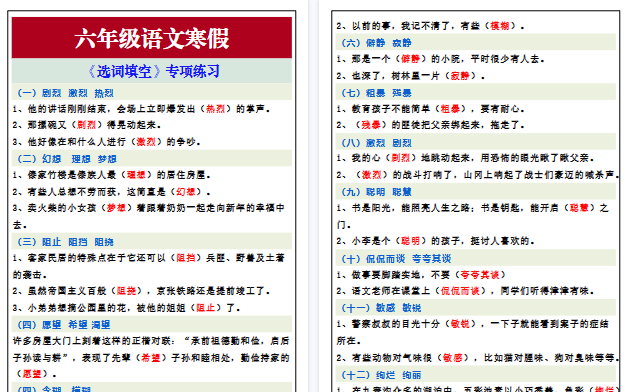Viewport: 632px width, 392px height.
Task: Select heading "(七) 粗暴 残暴"
Action: tap(376, 93)
